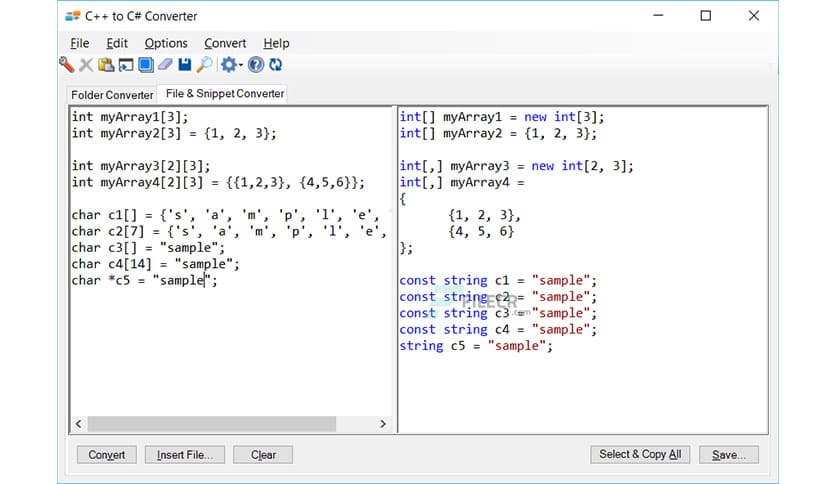Click the paste clipboard toolbar icon
Viewport: 836px width, 484px height.
(x=106, y=65)
